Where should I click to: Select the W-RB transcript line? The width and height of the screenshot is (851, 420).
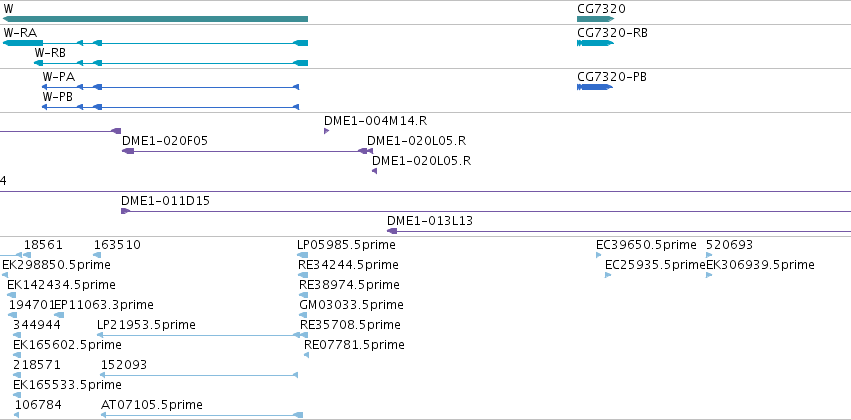[171, 63]
